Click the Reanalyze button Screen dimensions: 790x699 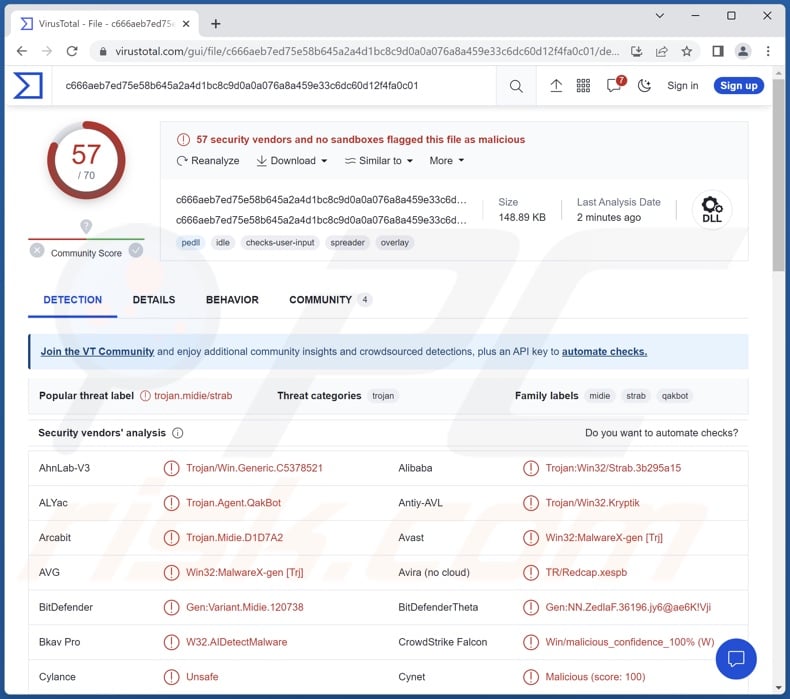point(208,161)
